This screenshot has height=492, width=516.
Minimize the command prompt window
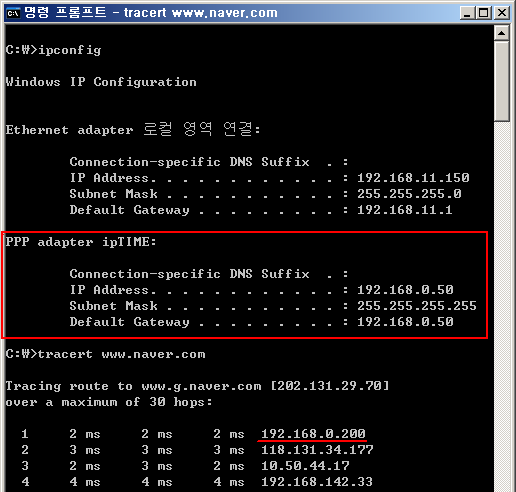(x=468, y=13)
